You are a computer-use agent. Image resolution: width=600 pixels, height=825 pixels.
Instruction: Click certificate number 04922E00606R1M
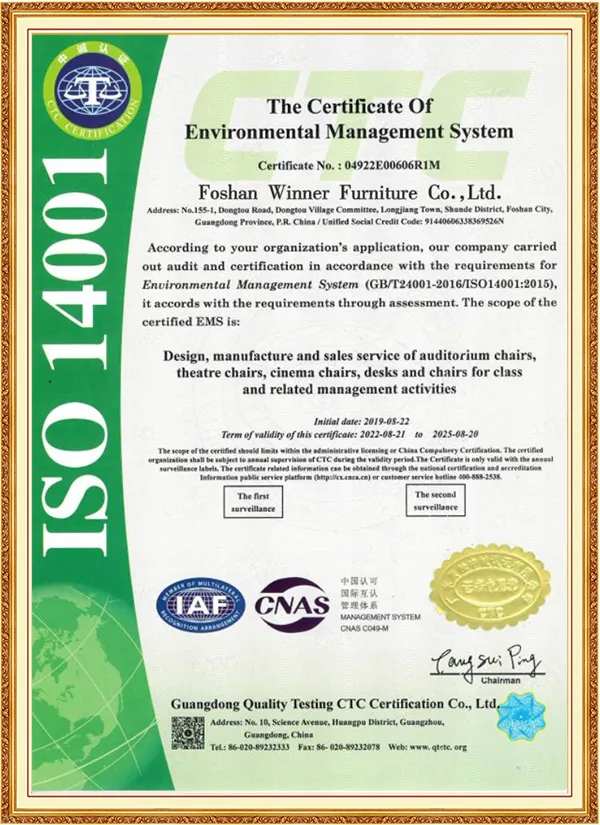392,165
